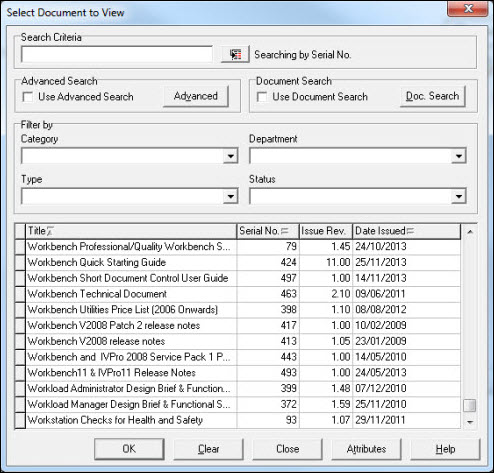Enable Use Advanced Search checkbox
Screen dimensions: 494x473
click(28, 97)
